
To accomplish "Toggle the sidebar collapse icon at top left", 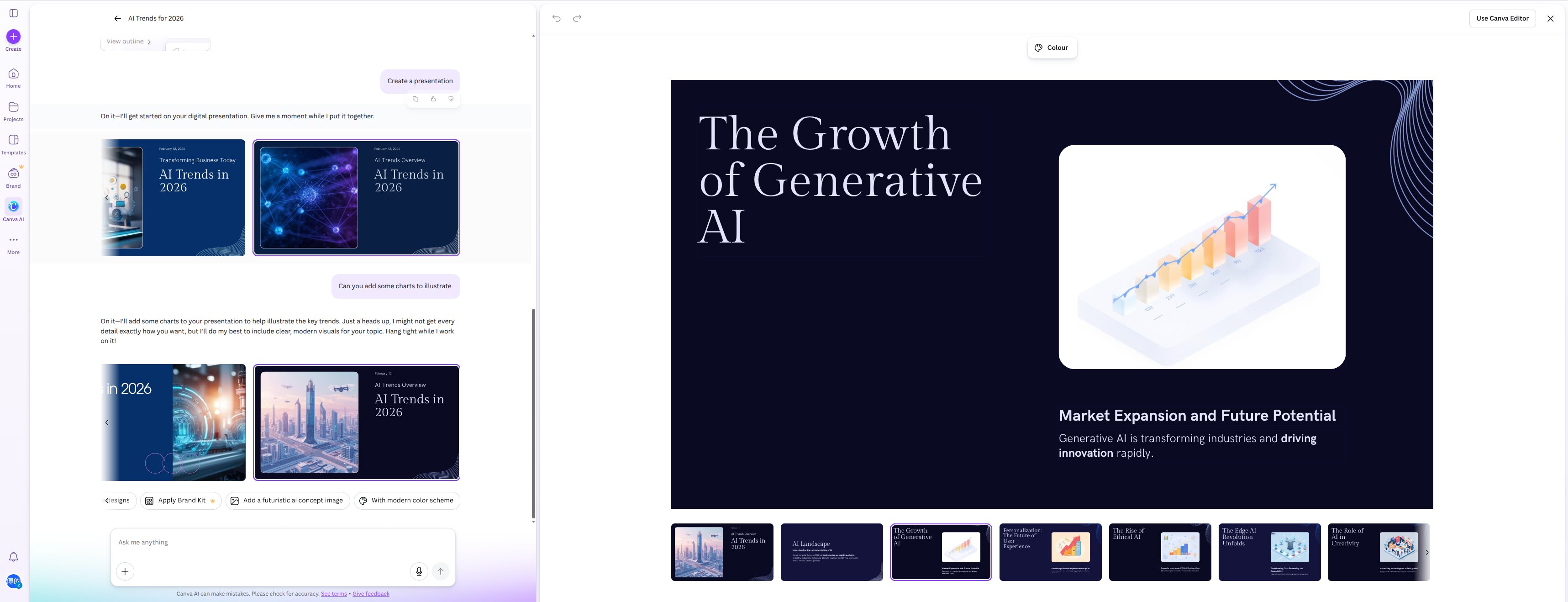I will point(13,13).
